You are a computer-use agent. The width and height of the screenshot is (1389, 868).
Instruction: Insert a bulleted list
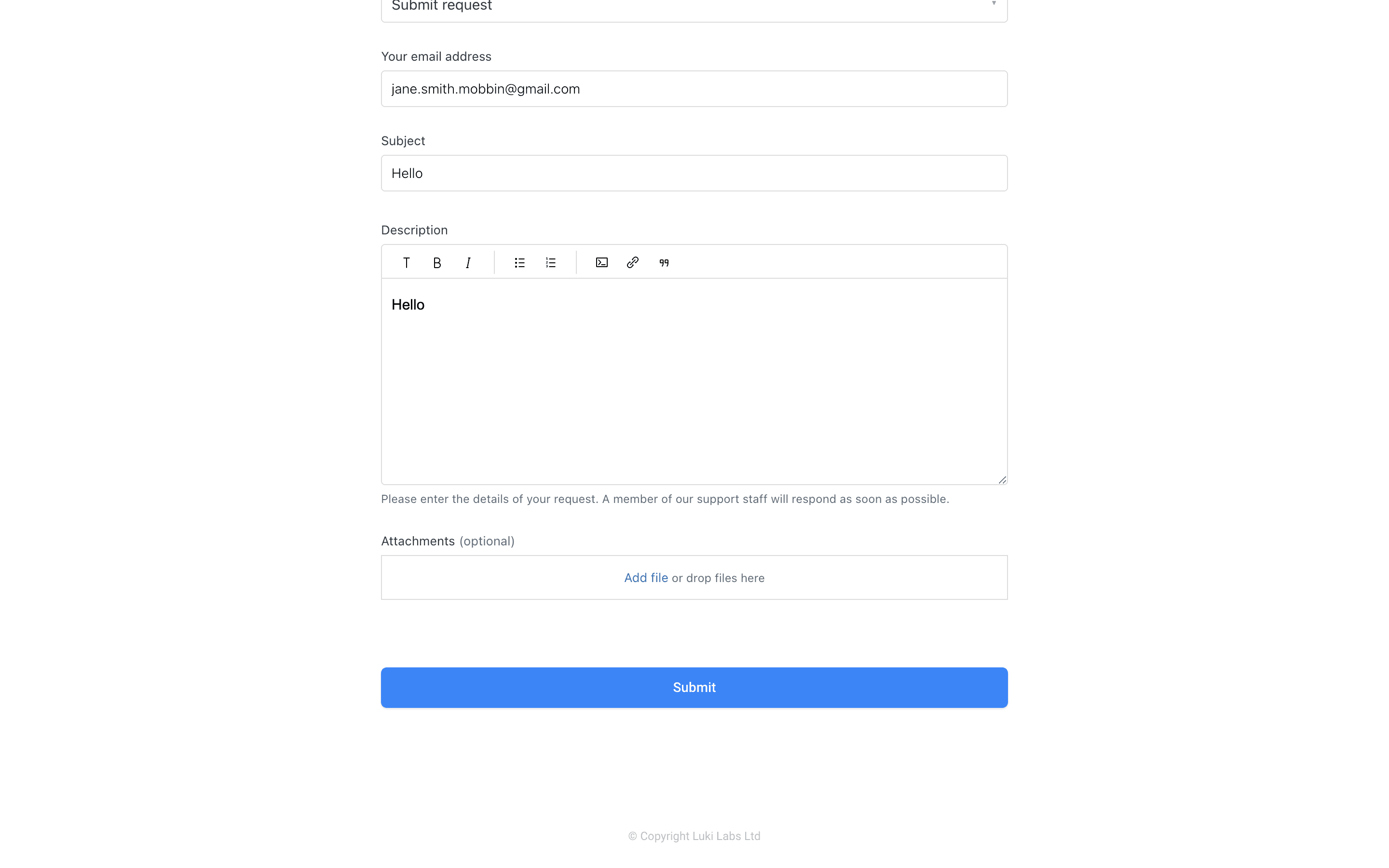[519, 262]
